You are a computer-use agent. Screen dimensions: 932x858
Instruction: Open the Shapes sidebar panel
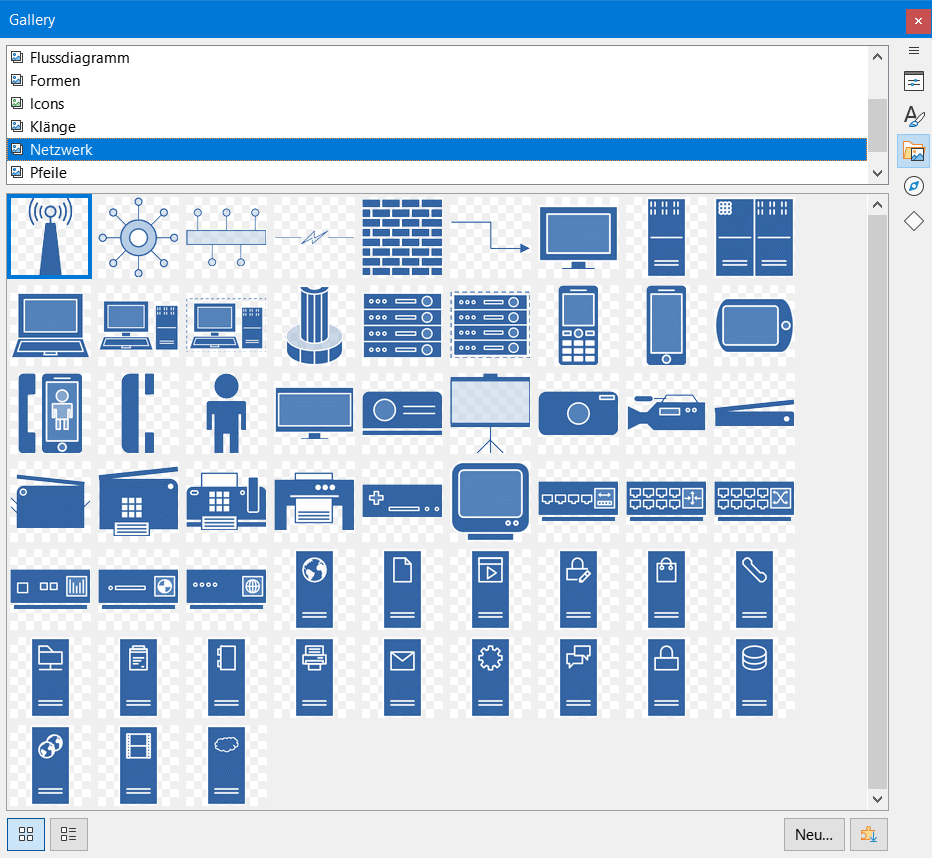tap(913, 221)
